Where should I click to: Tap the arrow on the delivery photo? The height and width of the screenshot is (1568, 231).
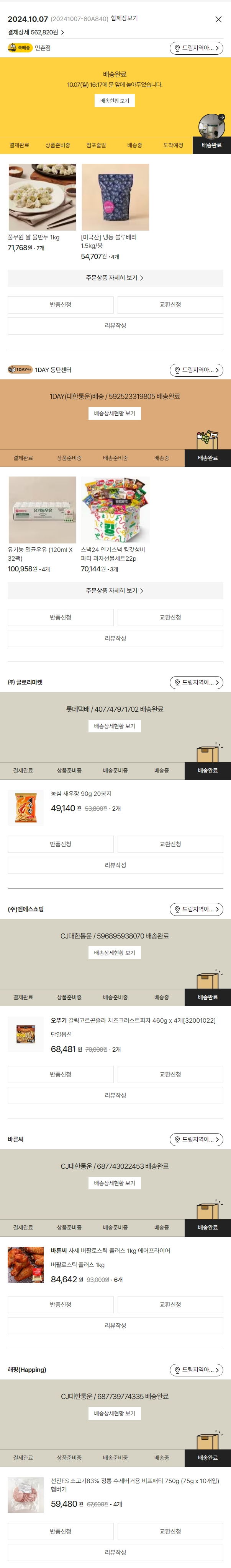click(x=221, y=117)
